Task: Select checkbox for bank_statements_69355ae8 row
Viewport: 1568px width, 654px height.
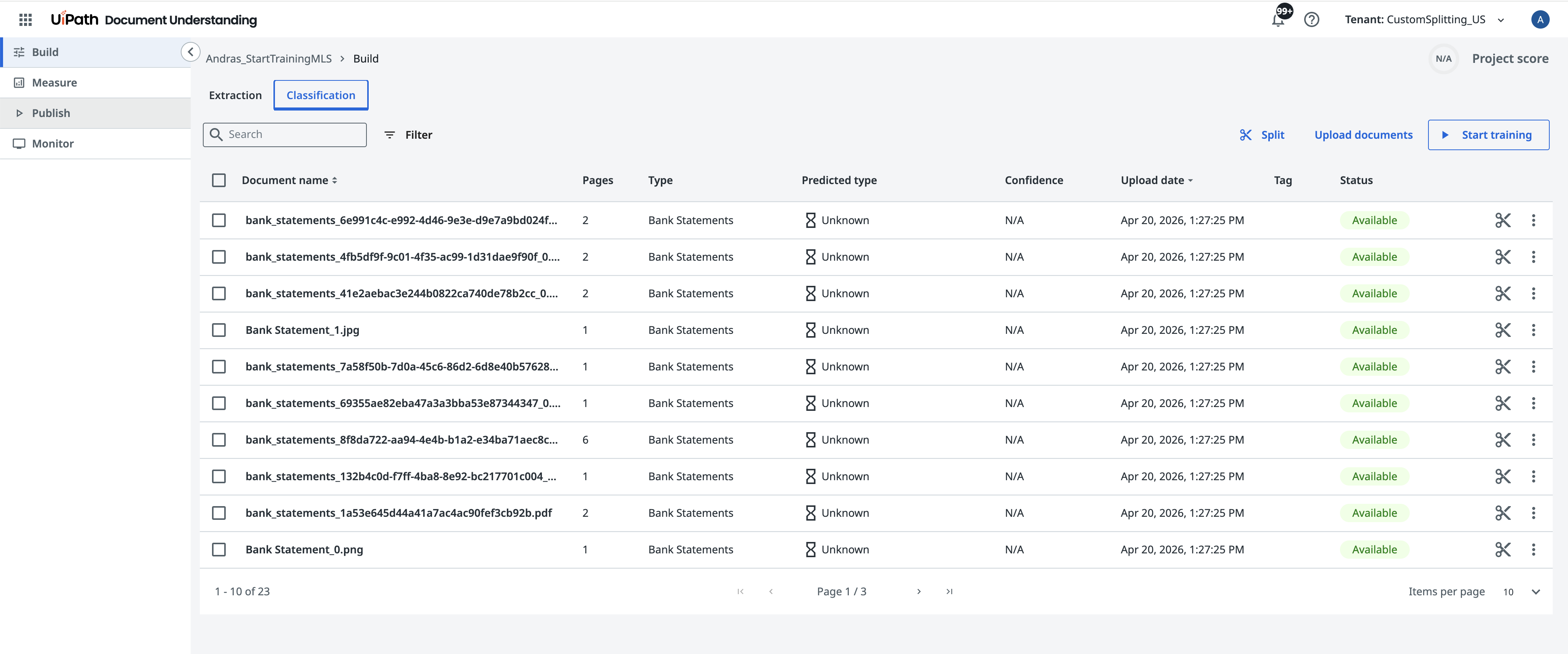Action: click(218, 403)
